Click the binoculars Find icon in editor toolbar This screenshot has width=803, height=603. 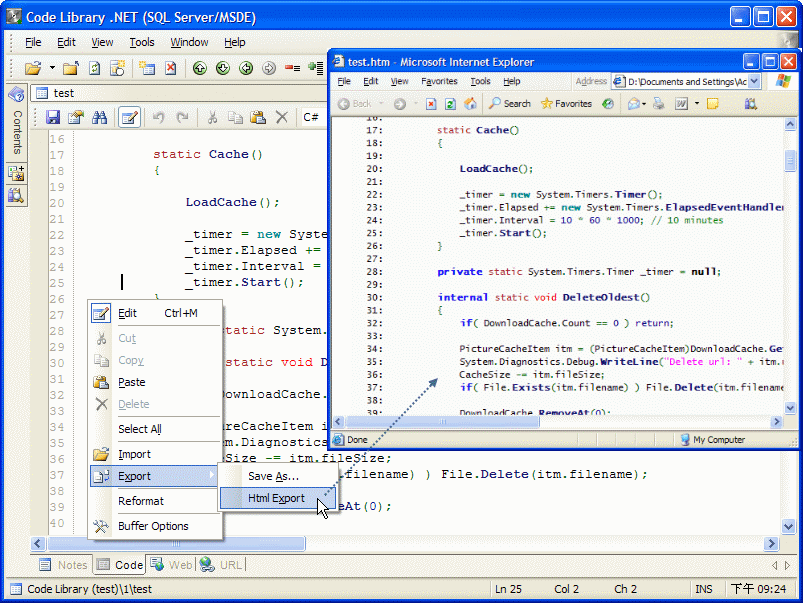pos(99,117)
